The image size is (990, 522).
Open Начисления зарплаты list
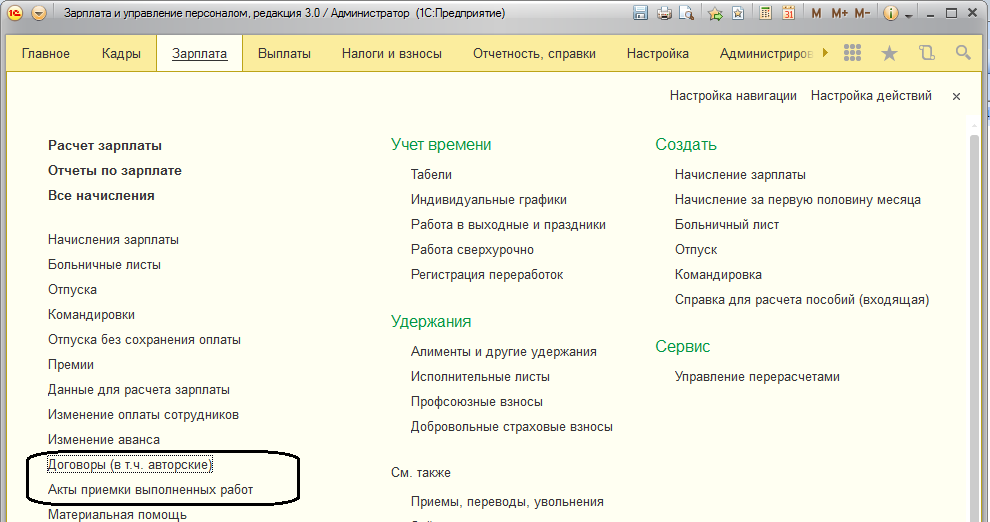[113, 240]
